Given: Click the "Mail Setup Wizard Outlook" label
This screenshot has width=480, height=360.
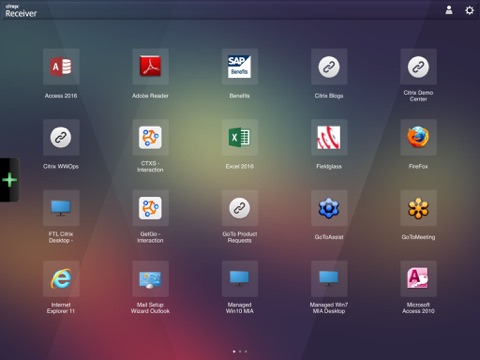Looking at the screenshot, I should (x=150, y=308).
